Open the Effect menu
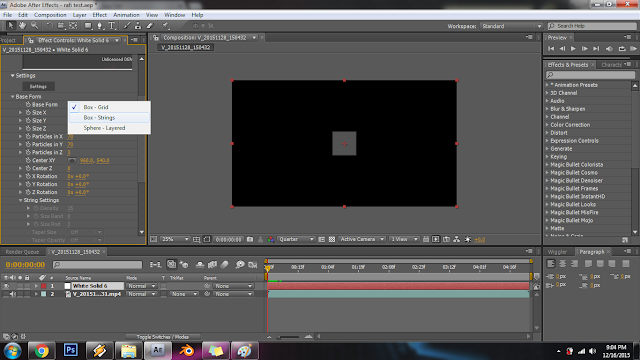 pyautogui.click(x=99, y=15)
